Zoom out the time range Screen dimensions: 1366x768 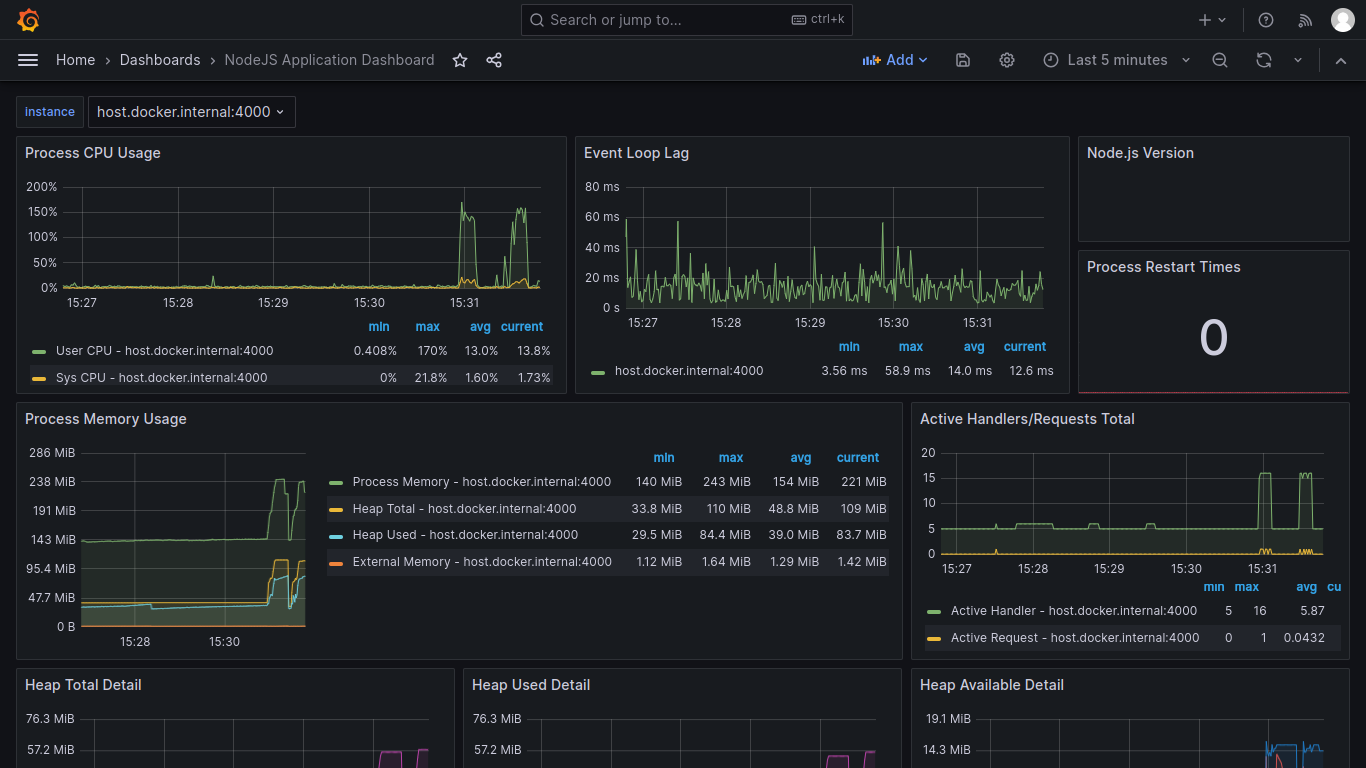1220,60
